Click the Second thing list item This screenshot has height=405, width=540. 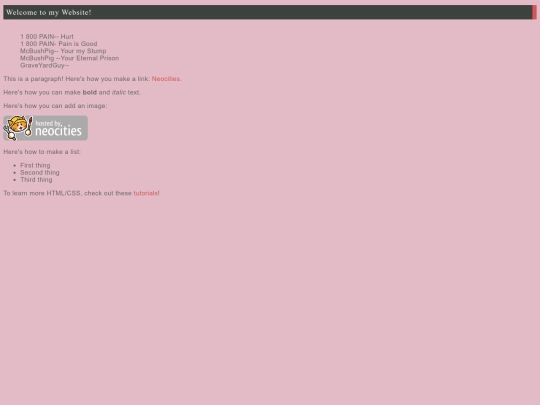coord(40,173)
